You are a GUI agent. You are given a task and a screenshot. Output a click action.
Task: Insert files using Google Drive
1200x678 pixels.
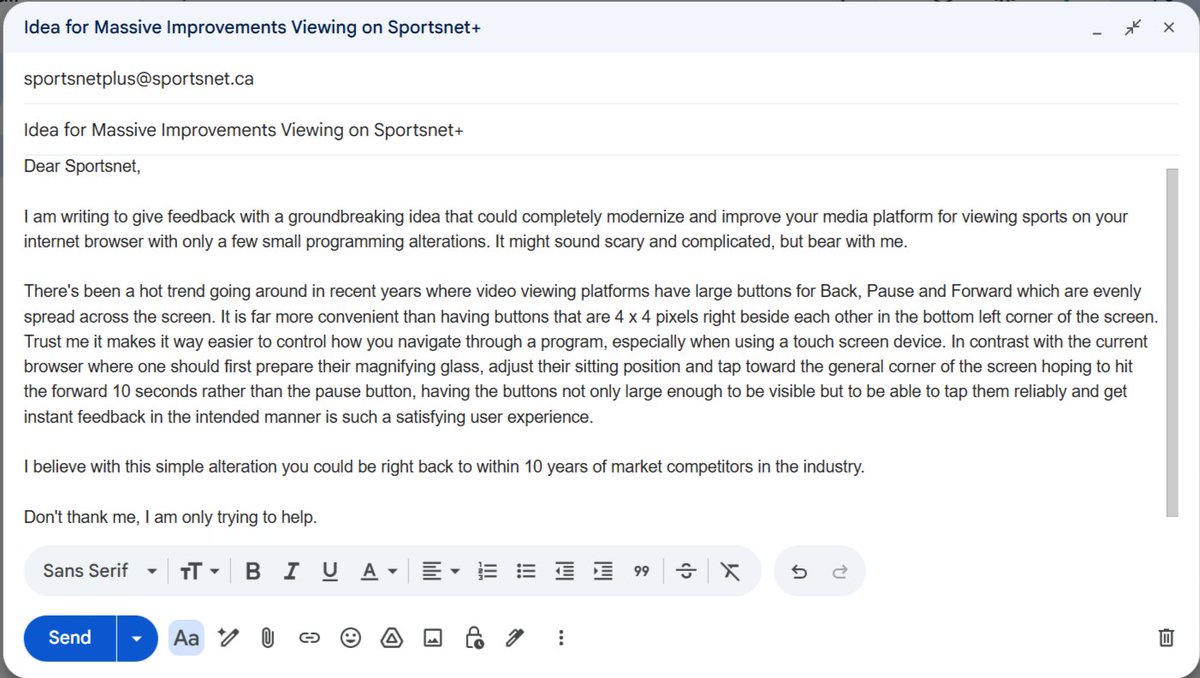click(x=391, y=637)
